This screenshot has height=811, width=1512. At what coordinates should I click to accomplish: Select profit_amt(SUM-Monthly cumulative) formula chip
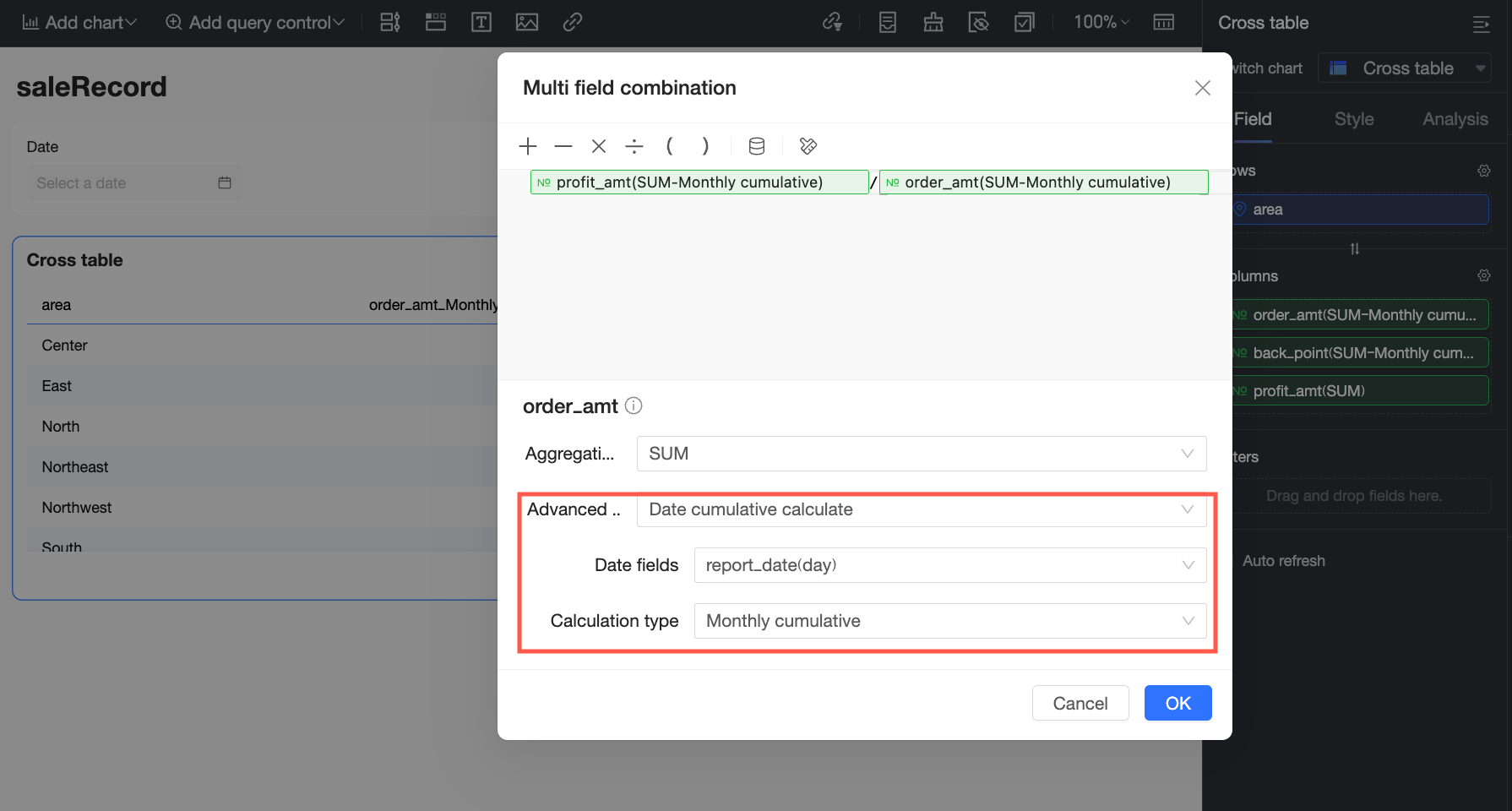pyautogui.click(x=699, y=182)
